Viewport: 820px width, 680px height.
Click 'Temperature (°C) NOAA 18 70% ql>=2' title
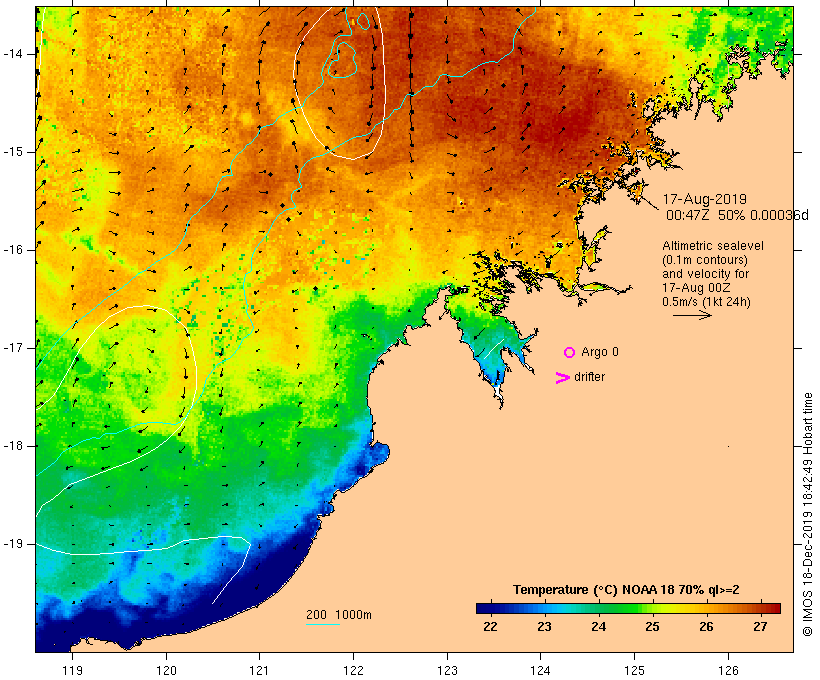(x=626, y=590)
